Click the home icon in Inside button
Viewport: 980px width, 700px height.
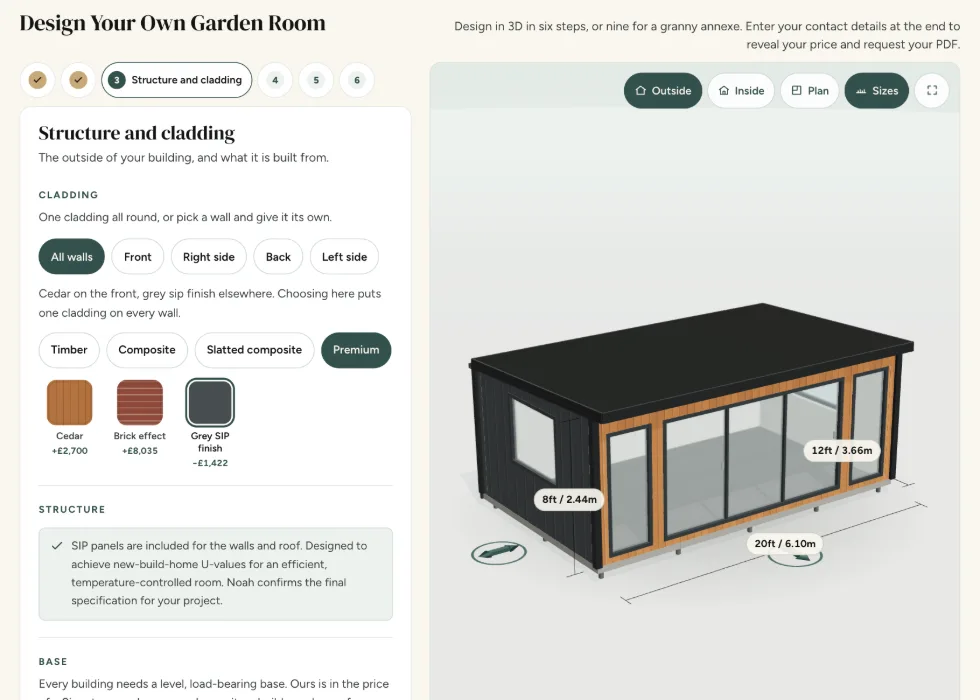coord(724,91)
